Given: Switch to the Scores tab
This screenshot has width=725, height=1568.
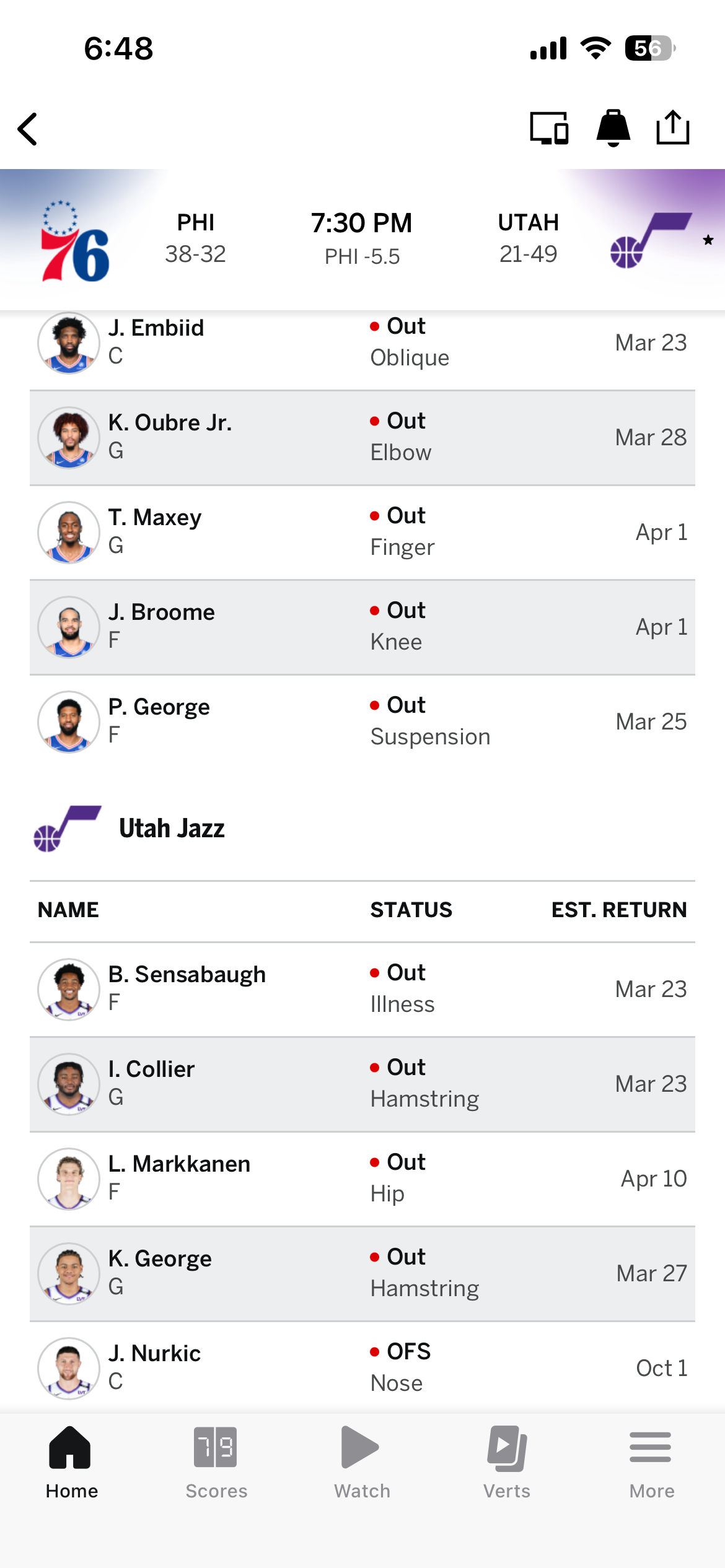Looking at the screenshot, I should 216,1463.
